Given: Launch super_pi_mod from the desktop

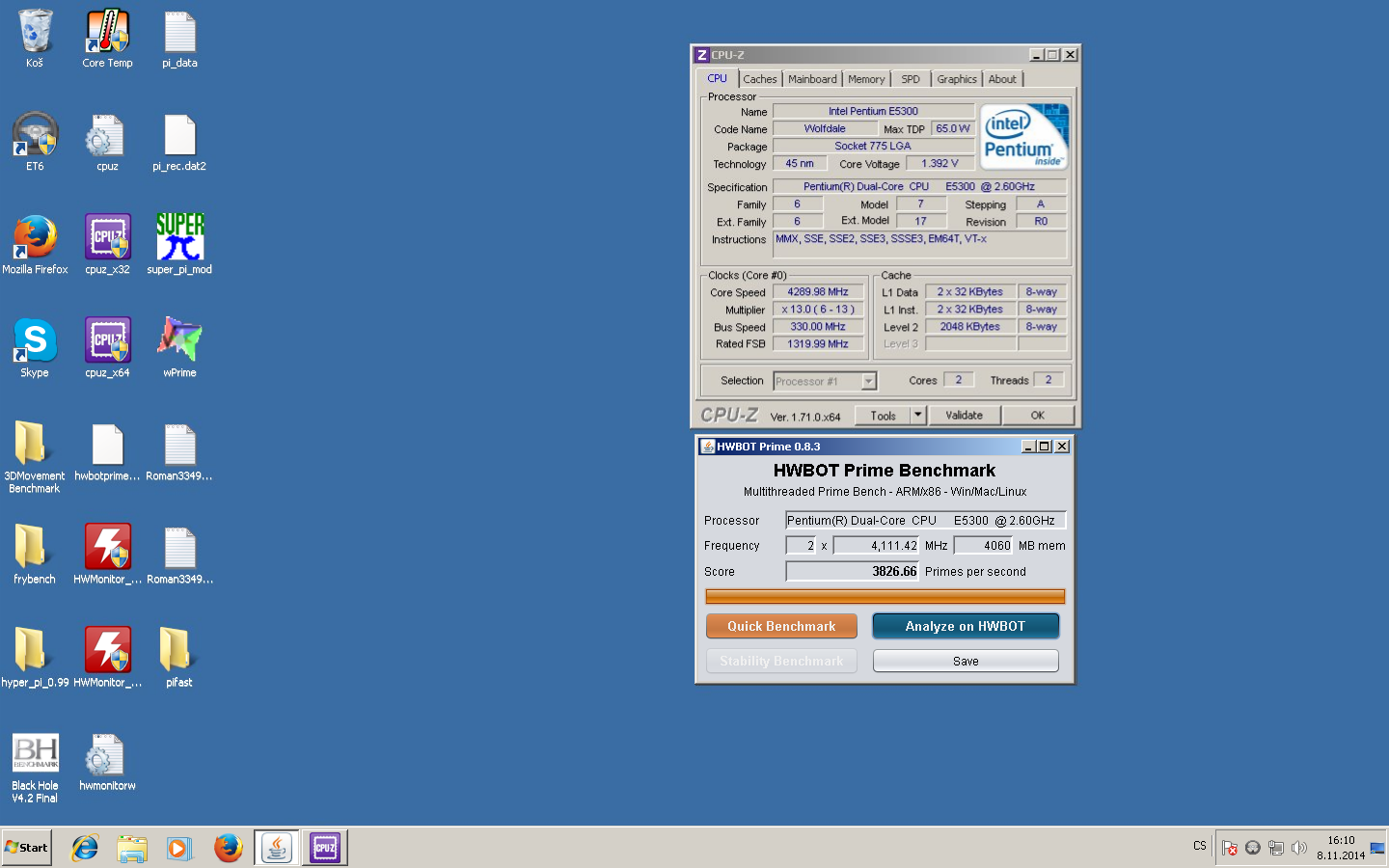Looking at the screenshot, I should coord(179,245).
